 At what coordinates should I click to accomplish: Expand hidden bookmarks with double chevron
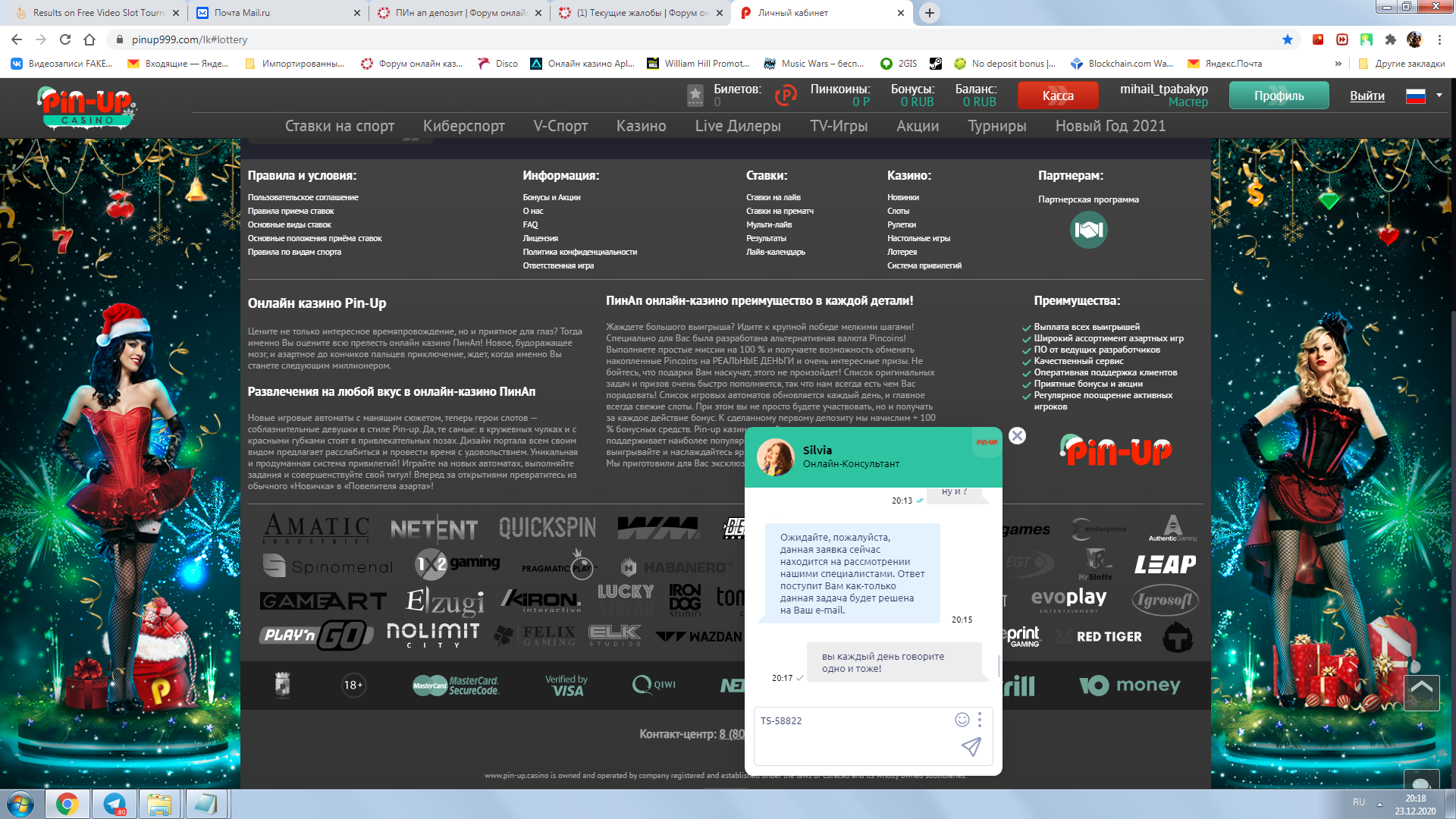(x=1338, y=64)
